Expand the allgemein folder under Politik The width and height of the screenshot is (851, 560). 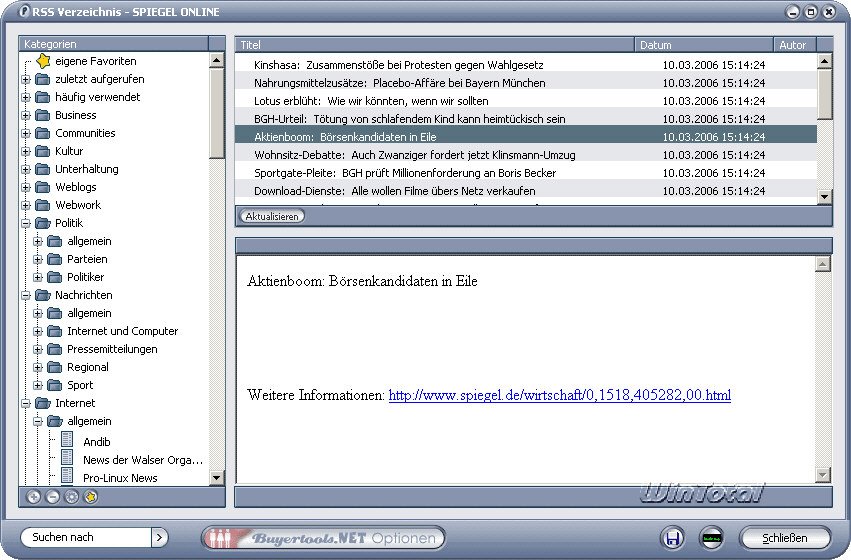point(37,241)
